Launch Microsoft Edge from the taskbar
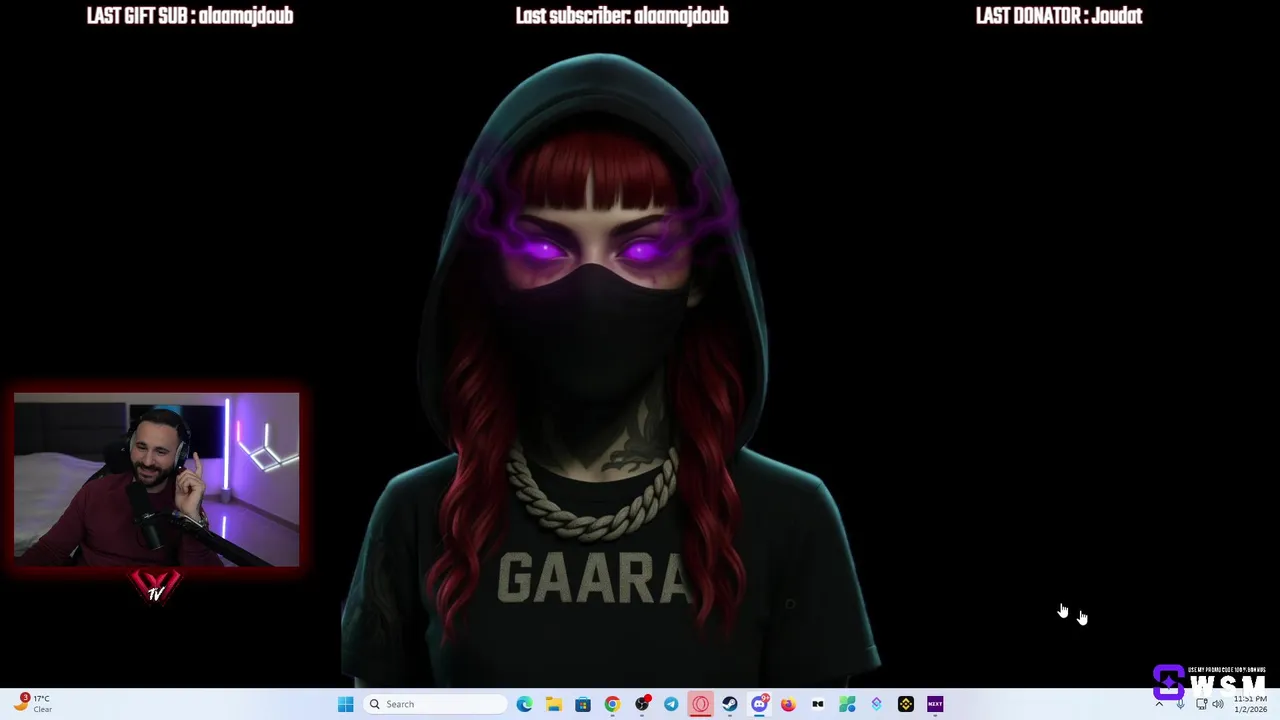The image size is (1280, 720). click(x=524, y=704)
